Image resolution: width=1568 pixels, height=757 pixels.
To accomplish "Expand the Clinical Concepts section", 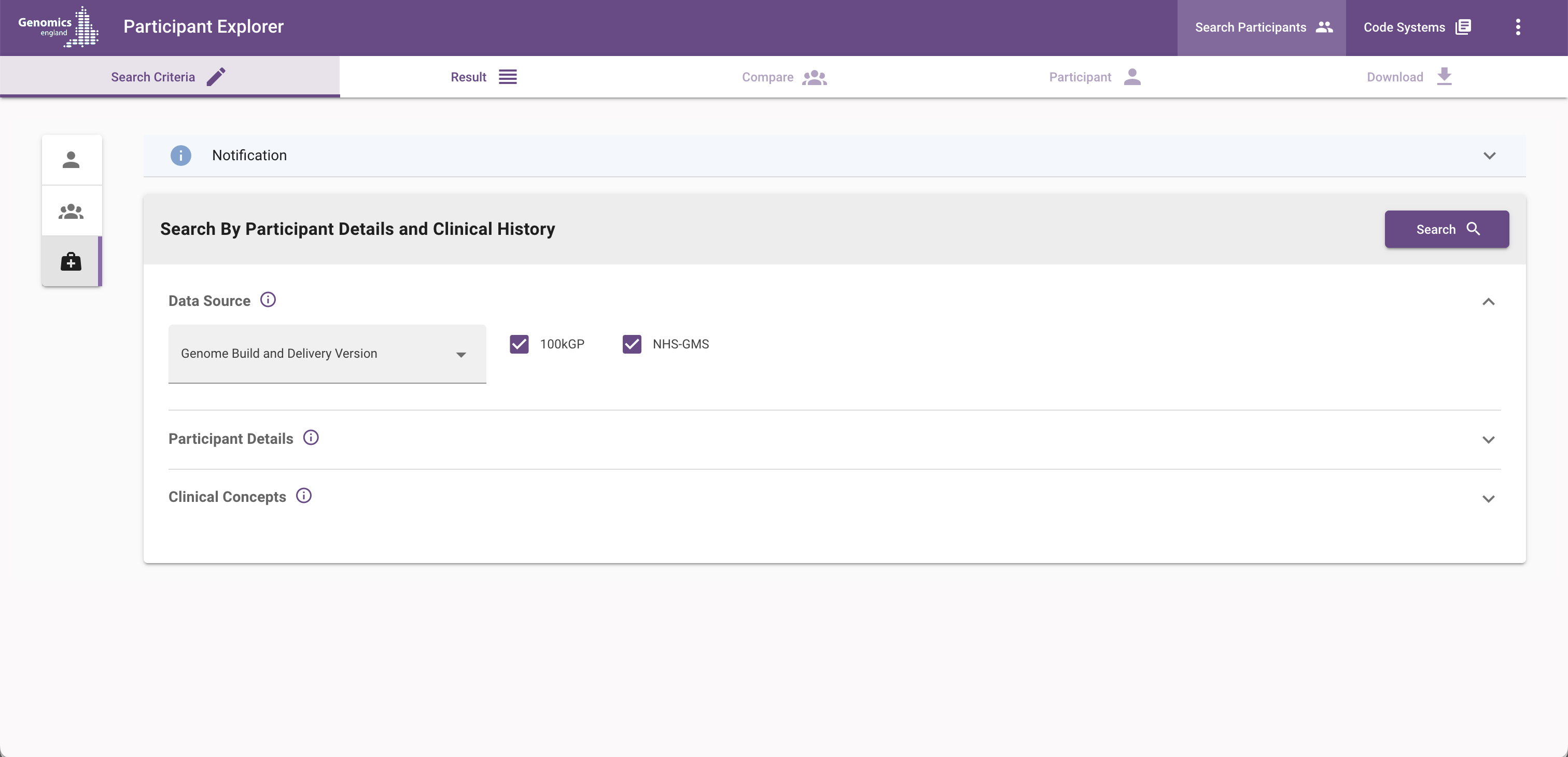I will pos(1488,498).
